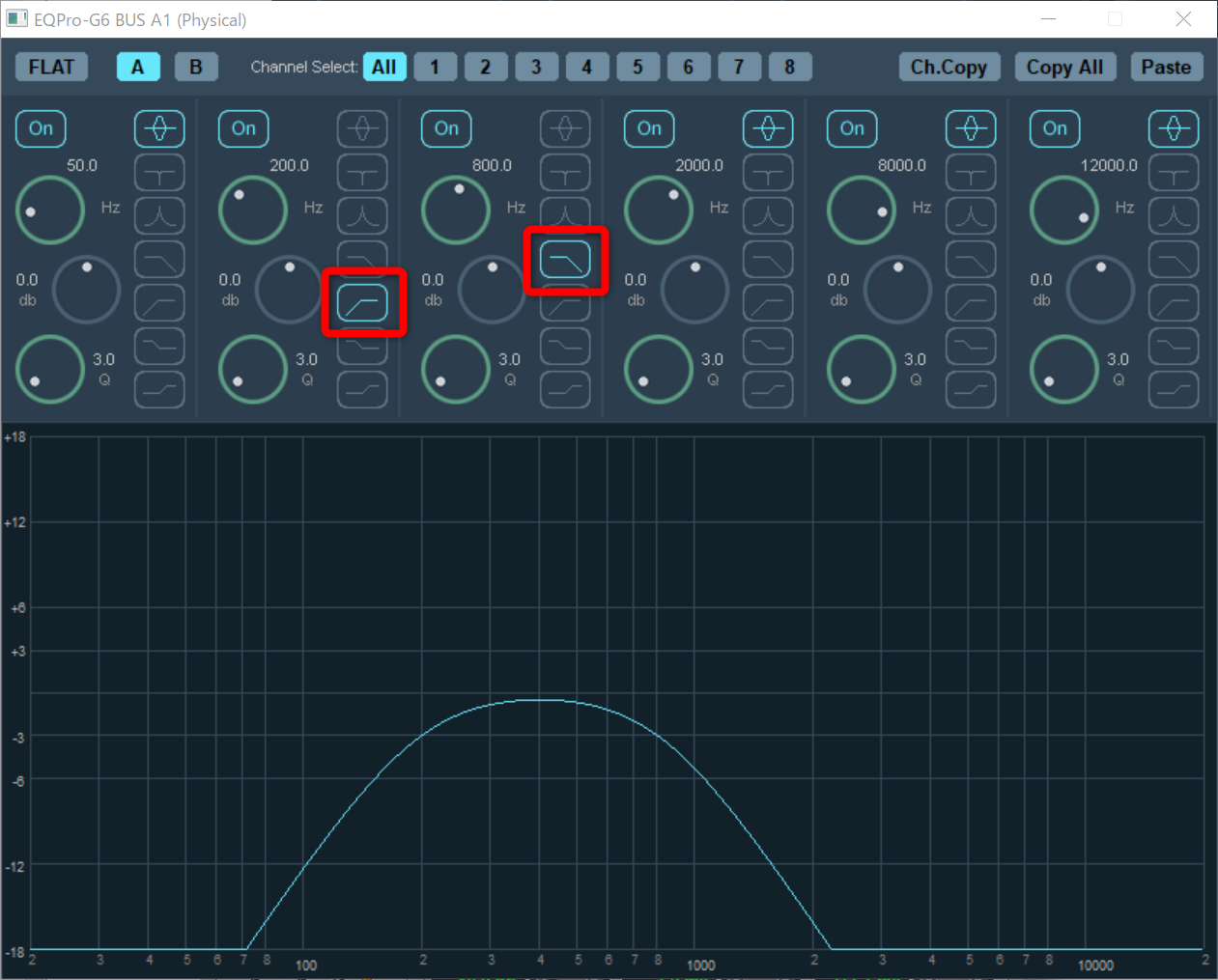Disable the 2000 Hz band with its On button
The height and width of the screenshot is (980, 1218).
click(x=649, y=128)
